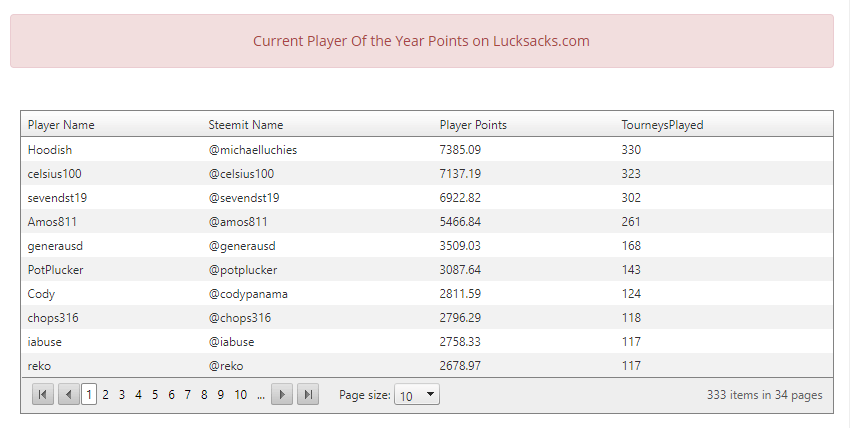Click Steemit name @celsius100
The image size is (850, 428).
click(241, 174)
